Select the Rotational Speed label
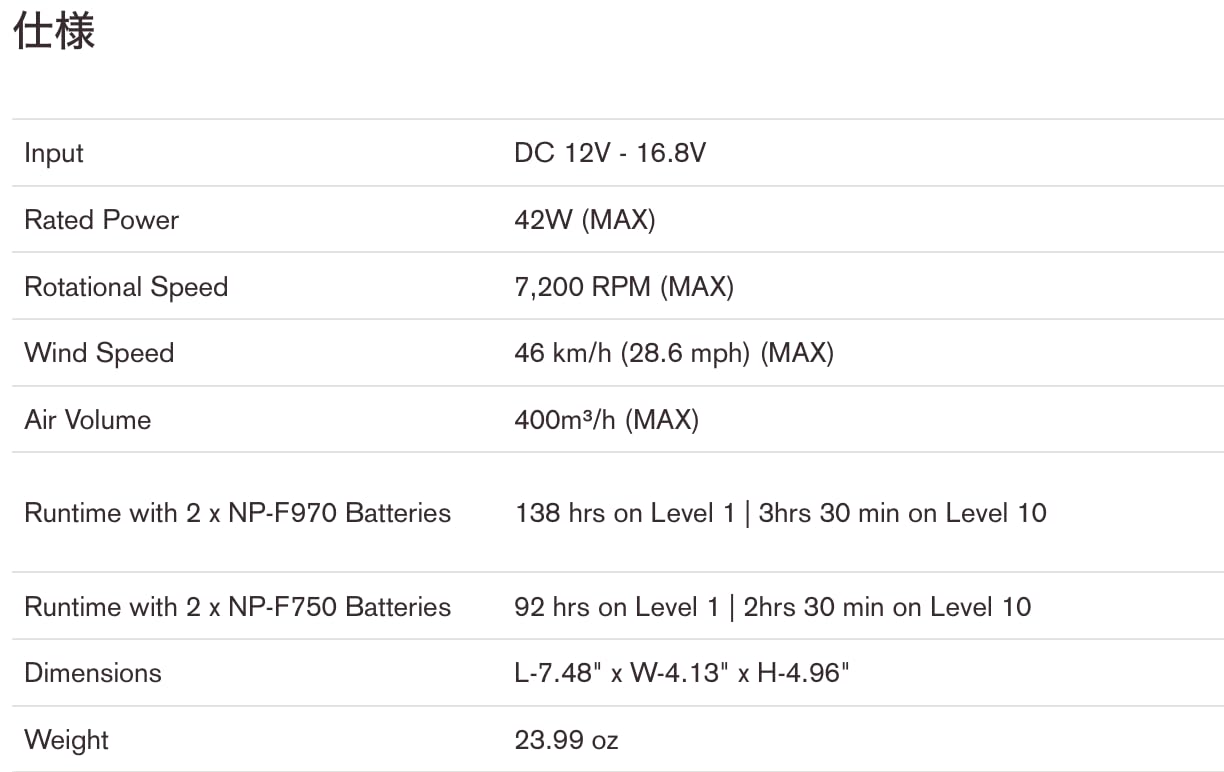The width and height of the screenshot is (1224, 772). point(126,287)
